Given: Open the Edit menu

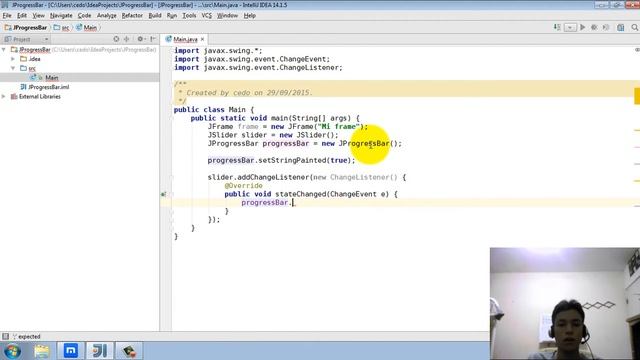Looking at the screenshot, I should (22, 16).
